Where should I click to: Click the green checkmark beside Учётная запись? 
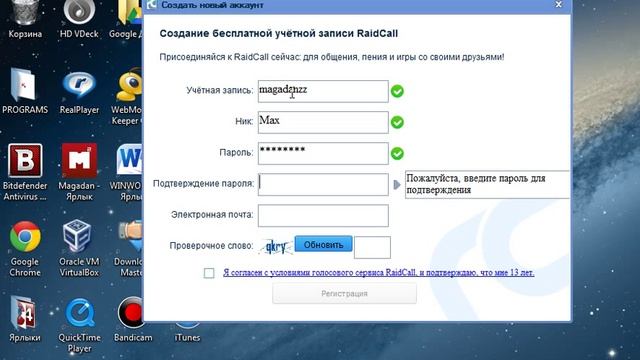point(397,91)
